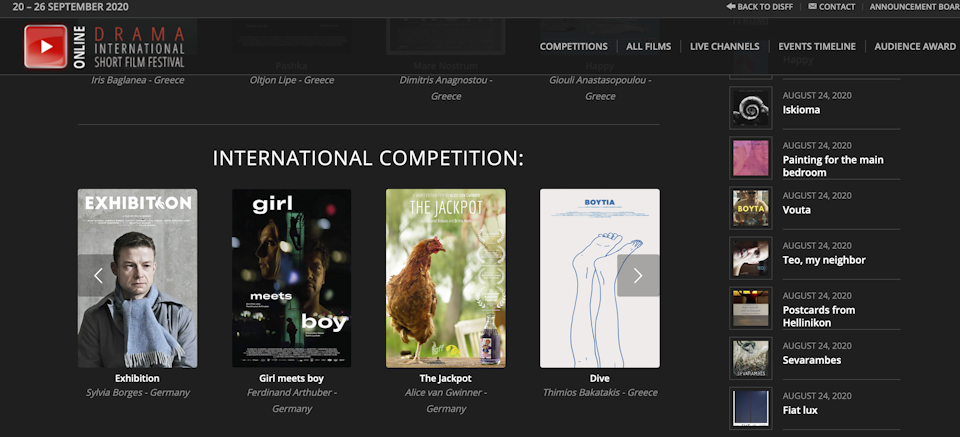Click Thimios Bakatakis - Greece credit
This screenshot has width=960, height=437.
pos(600,393)
